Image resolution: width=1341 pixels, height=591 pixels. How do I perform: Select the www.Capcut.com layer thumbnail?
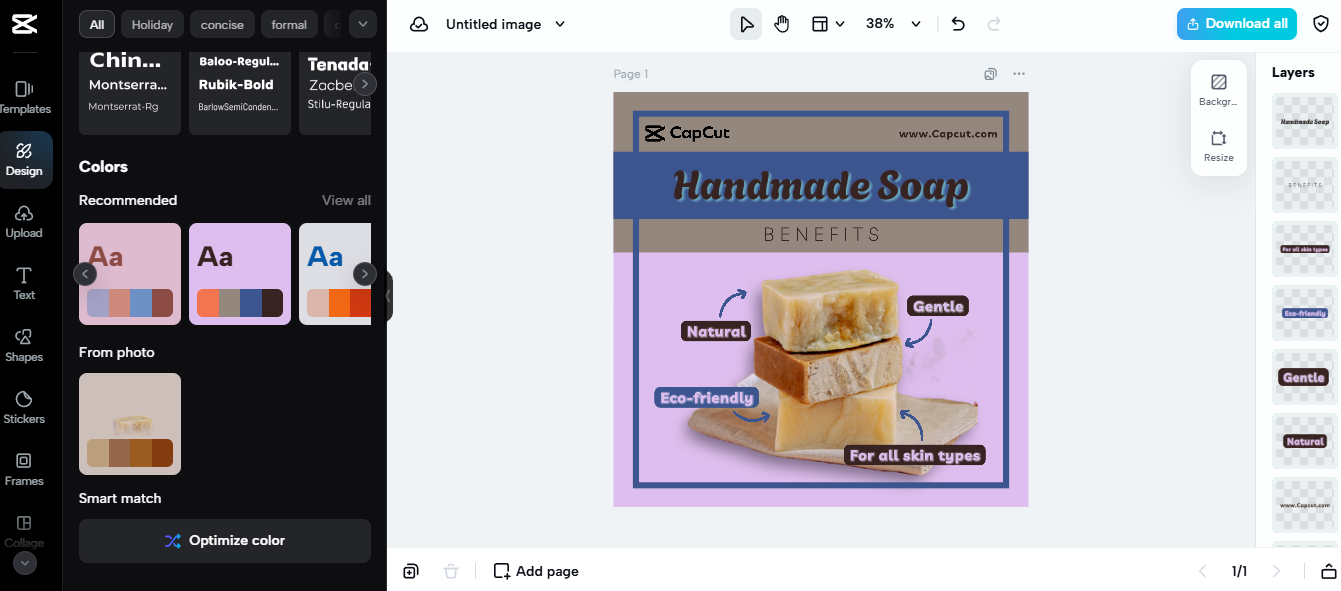coord(1304,505)
